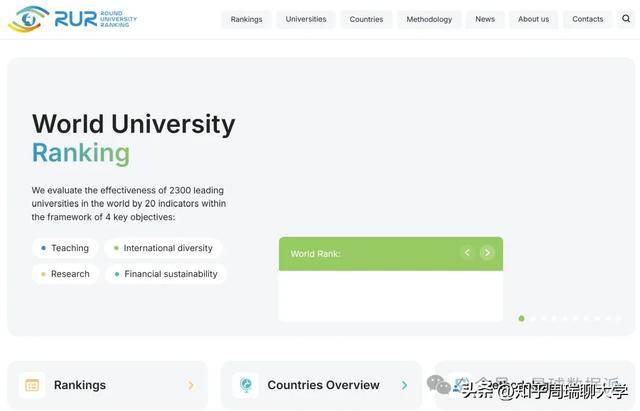Select the Financial sustainability tag

pyautogui.click(x=166, y=274)
